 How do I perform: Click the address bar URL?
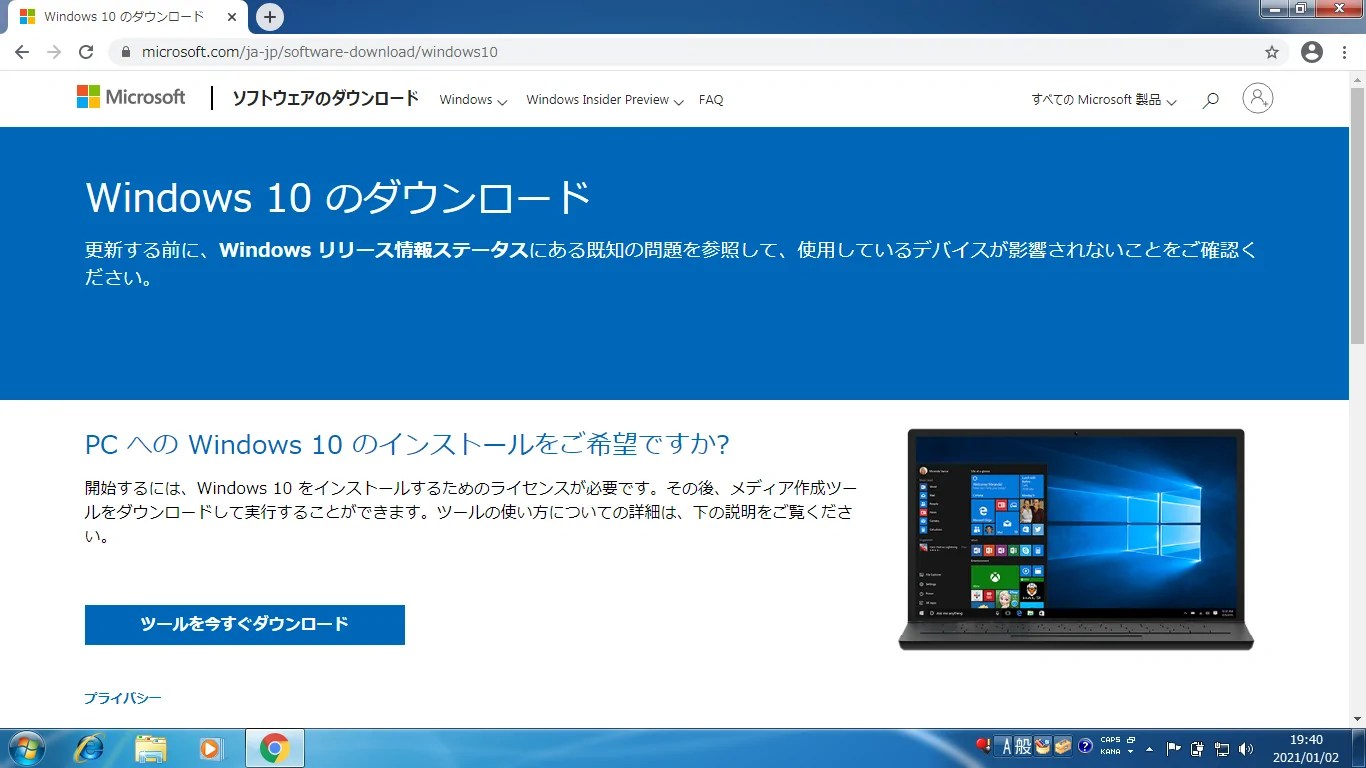(x=319, y=52)
